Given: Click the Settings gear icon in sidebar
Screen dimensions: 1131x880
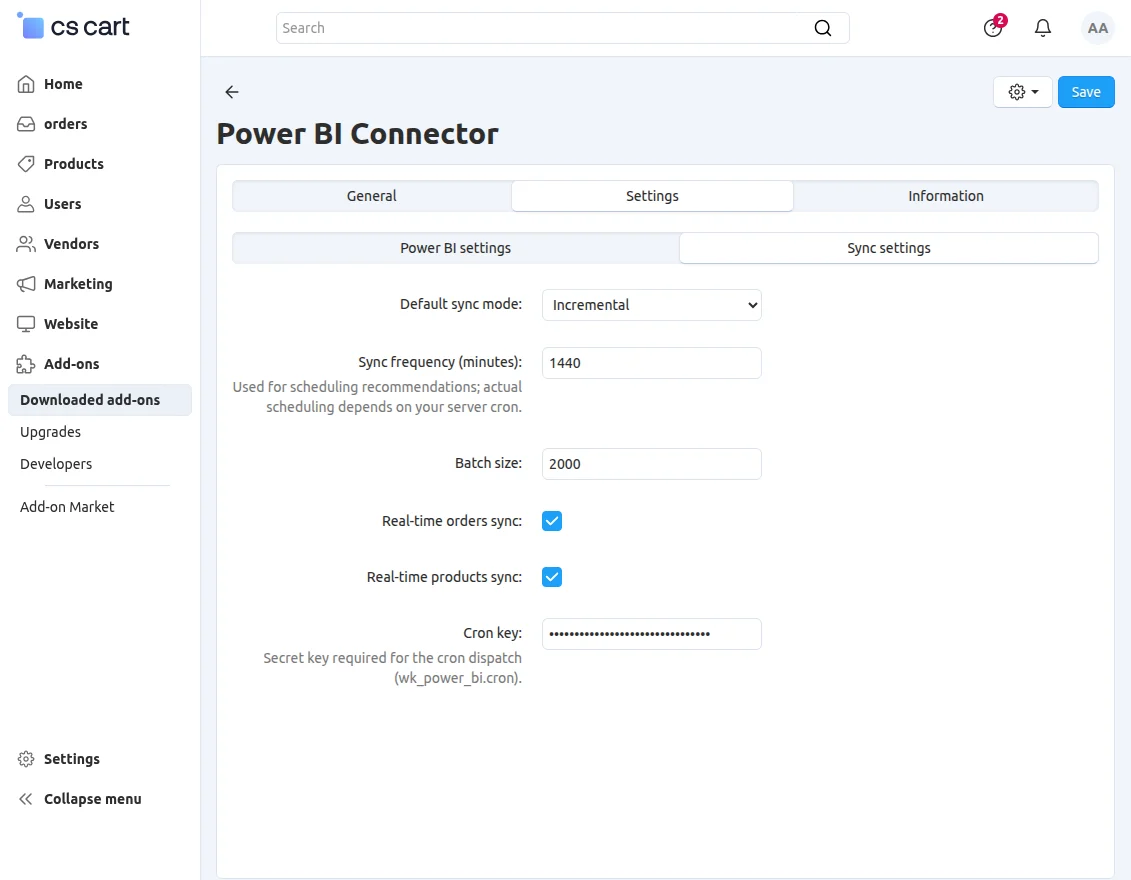Looking at the screenshot, I should [26, 759].
